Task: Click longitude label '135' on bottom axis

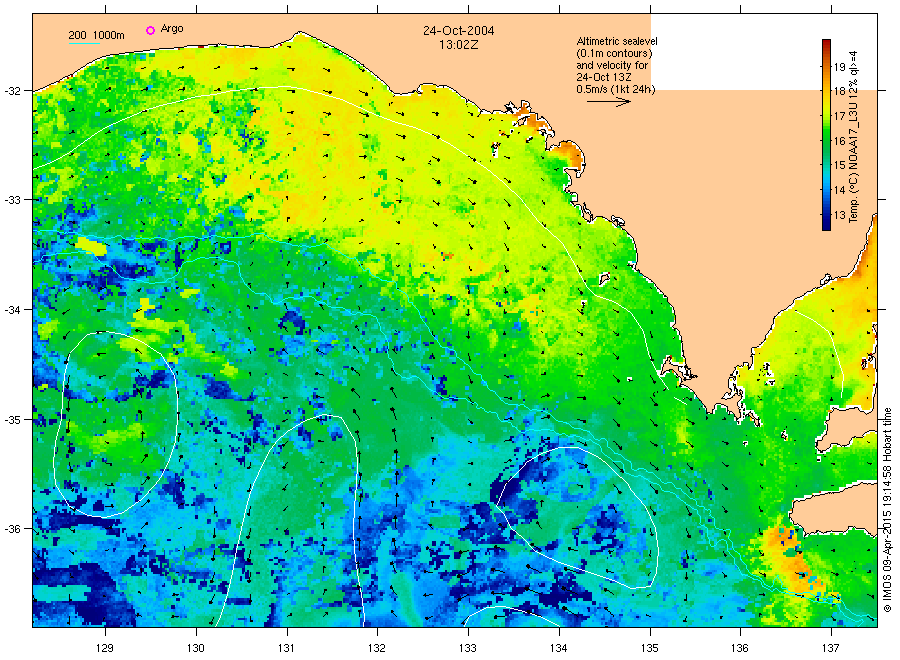Action: (650, 648)
